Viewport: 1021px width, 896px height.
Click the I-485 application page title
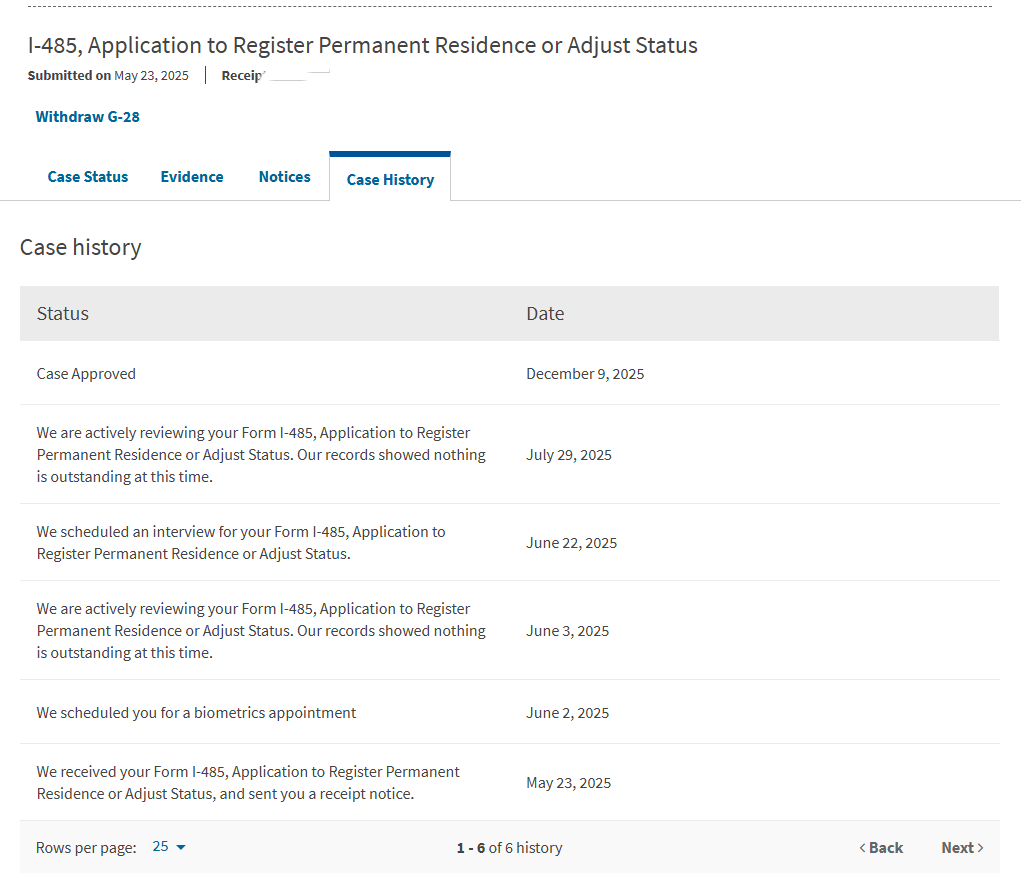(x=362, y=45)
